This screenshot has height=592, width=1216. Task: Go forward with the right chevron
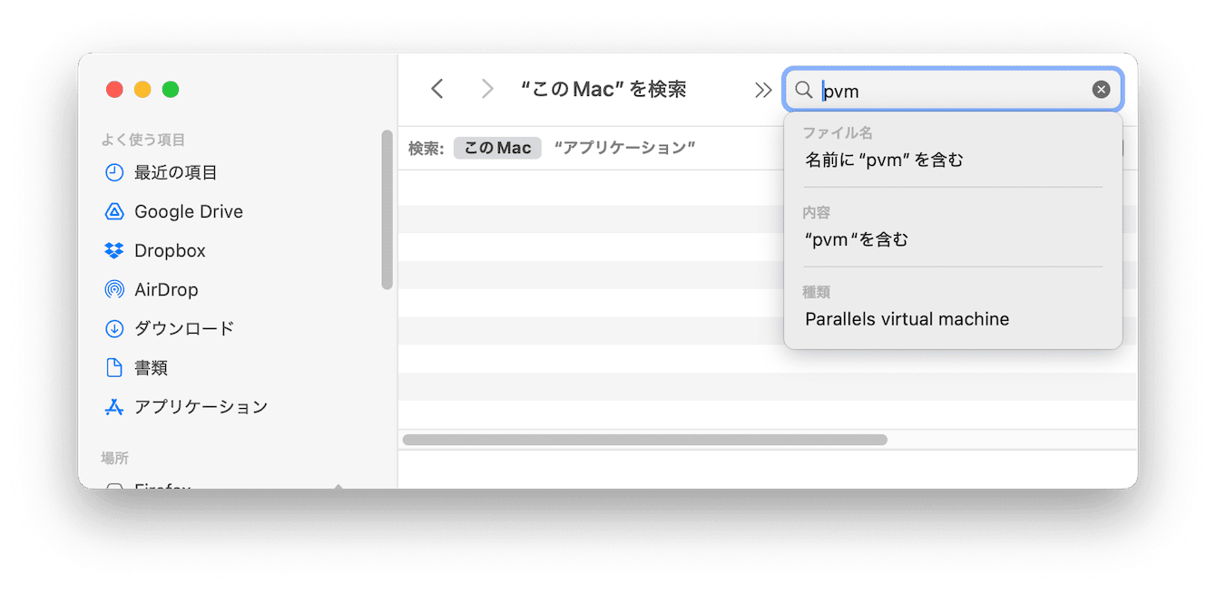[x=487, y=89]
